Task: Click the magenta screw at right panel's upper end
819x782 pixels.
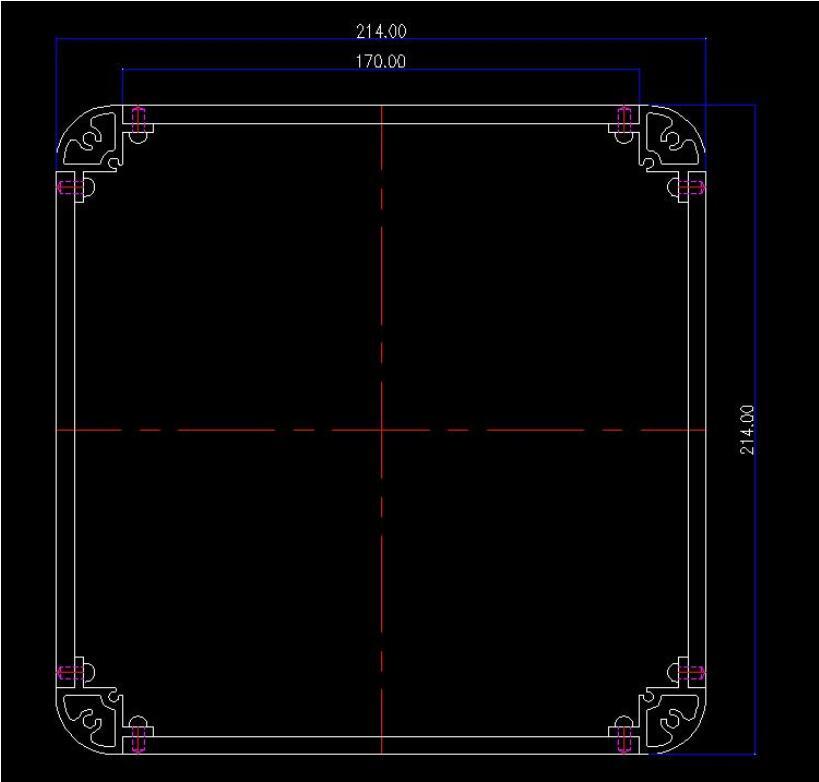Action: (692, 186)
